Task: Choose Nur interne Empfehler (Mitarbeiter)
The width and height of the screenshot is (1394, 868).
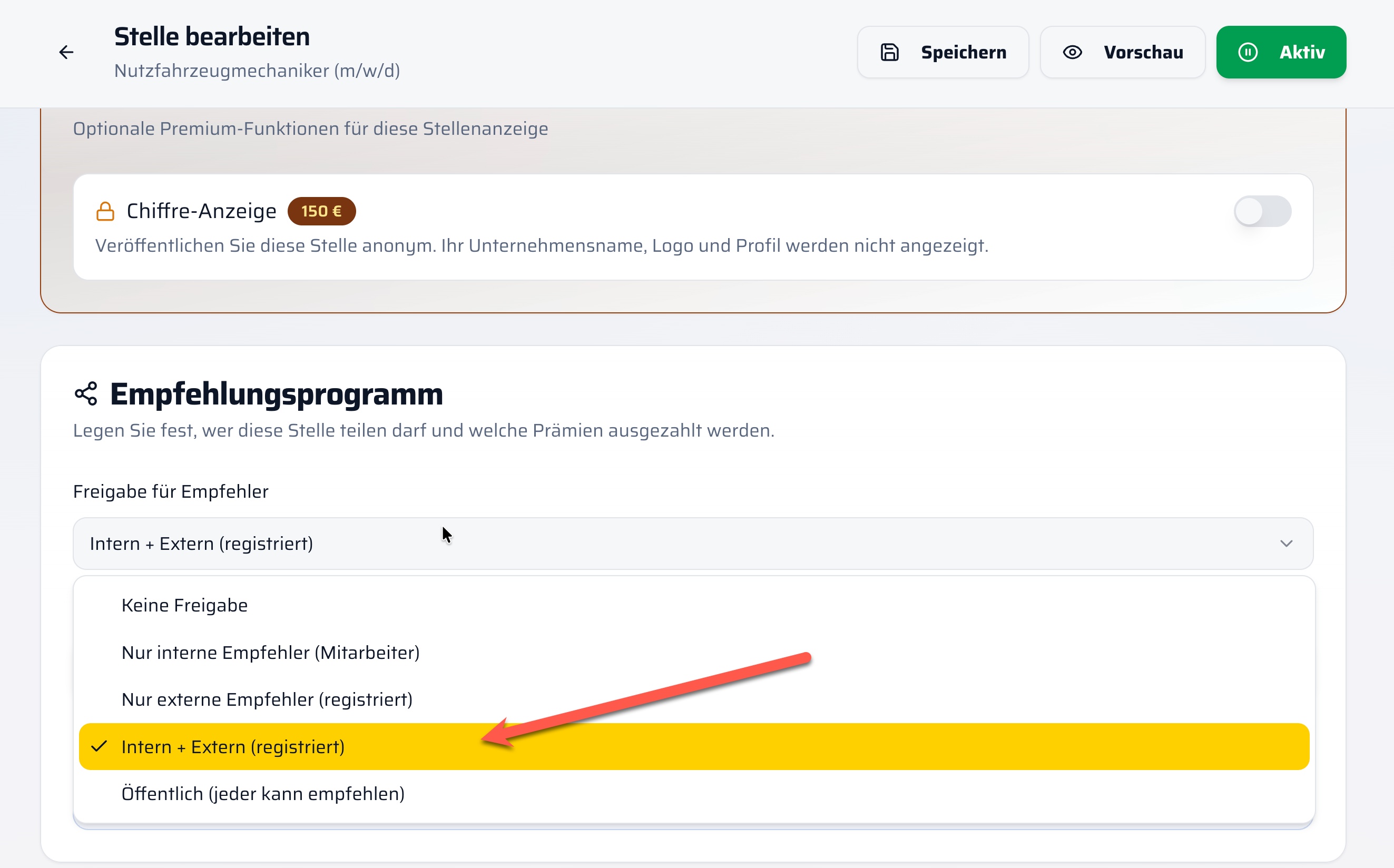Action: (x=693, y=653)
